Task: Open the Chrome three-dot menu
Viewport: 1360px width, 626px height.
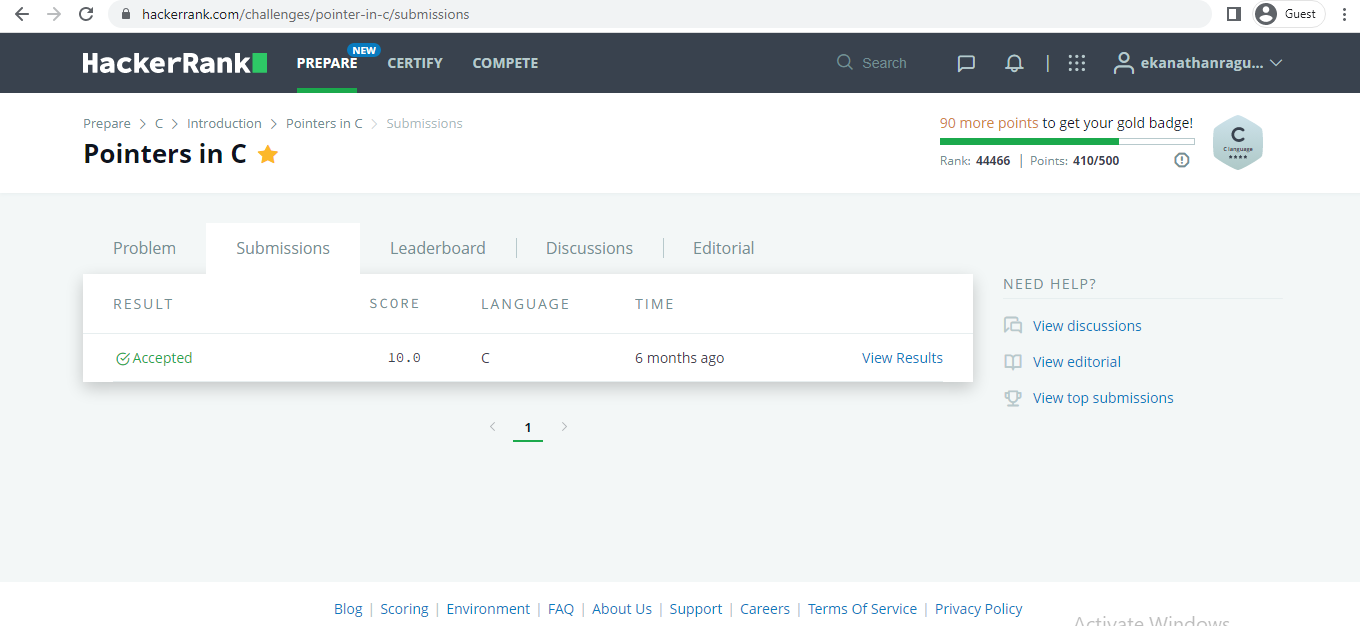Action: (1345, 14)
